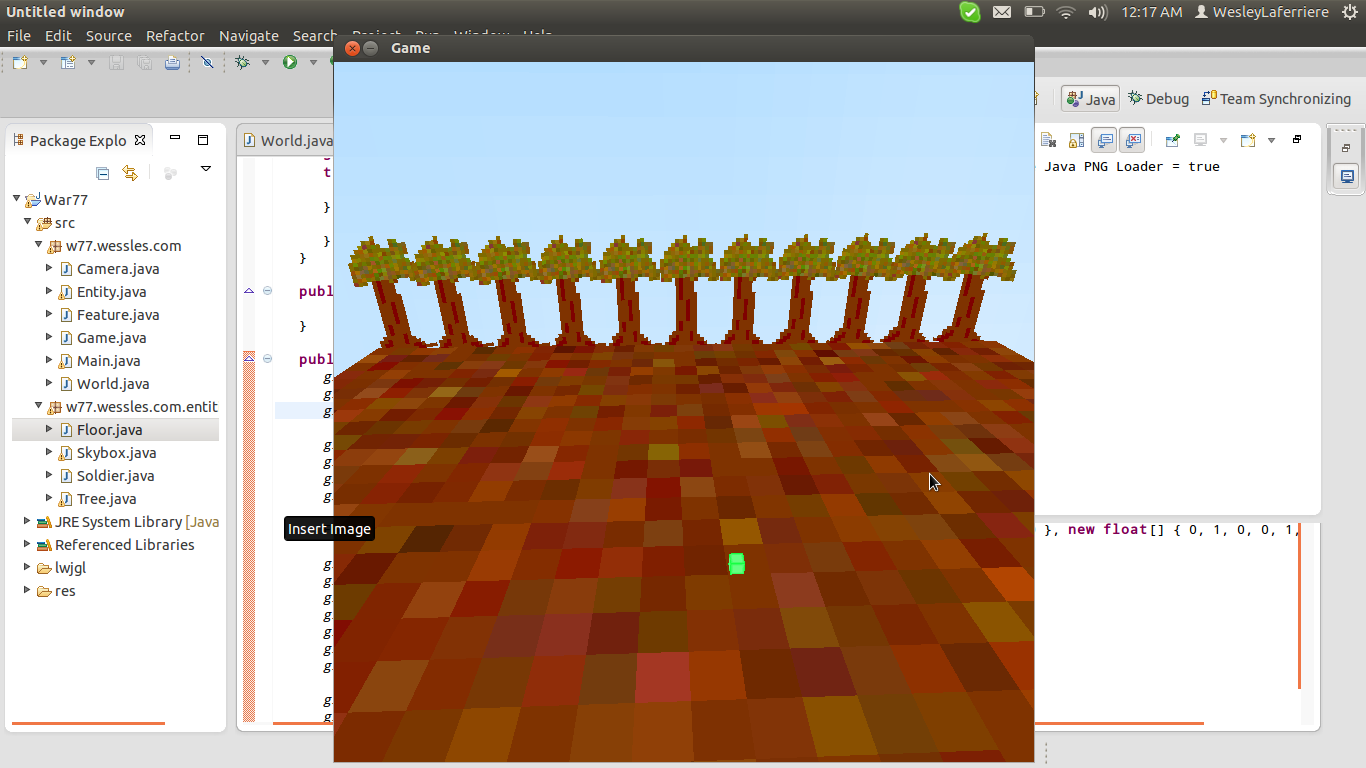Image resolution: width=1366 pixels, height=768 pixels.
Task: Open the New wizard dropdown arrow
Action: coord(43,62)
